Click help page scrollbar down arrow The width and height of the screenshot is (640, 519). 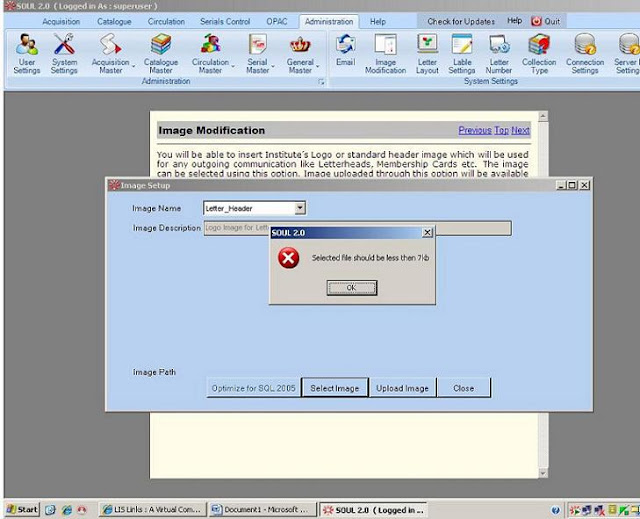pos(543,473)
